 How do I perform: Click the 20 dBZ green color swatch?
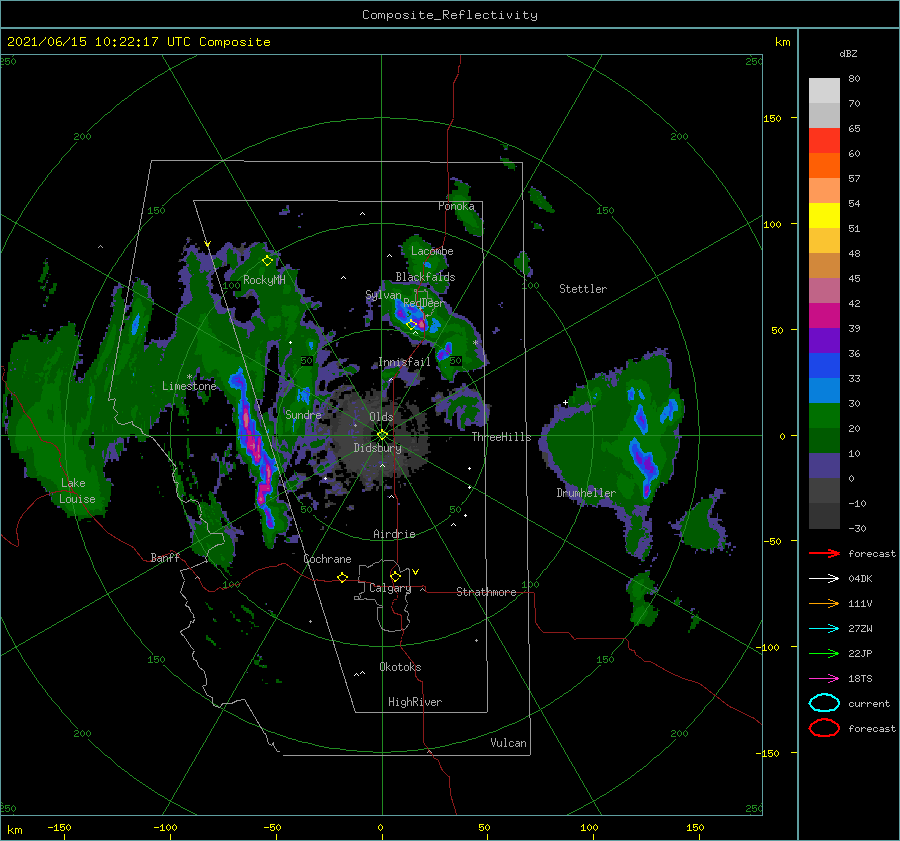[x=824, y=440]
